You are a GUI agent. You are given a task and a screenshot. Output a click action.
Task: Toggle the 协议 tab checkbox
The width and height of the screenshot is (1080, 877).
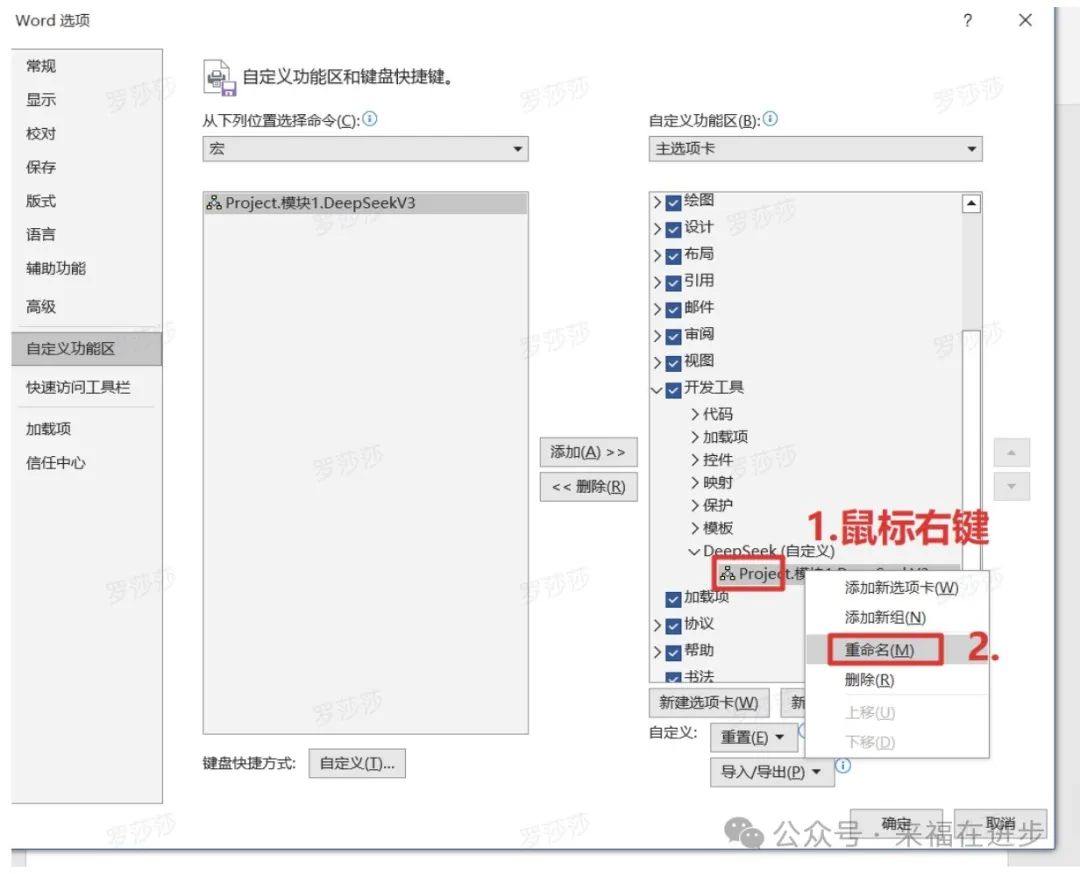pyautogui.click(x=674, y=626)
